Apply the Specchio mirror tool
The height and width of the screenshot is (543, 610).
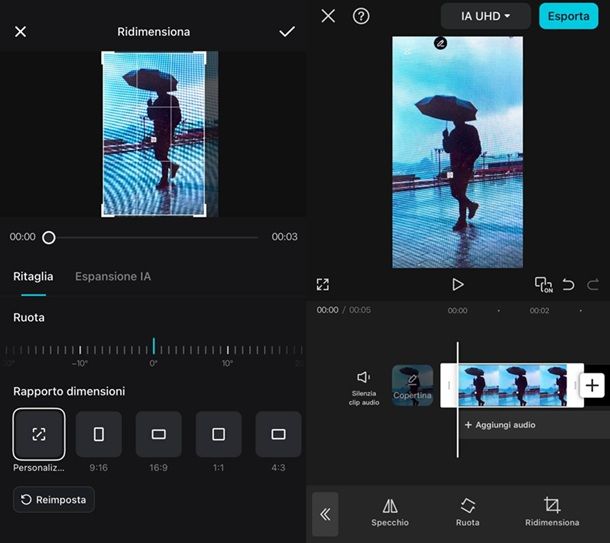(x=390, y=512)
